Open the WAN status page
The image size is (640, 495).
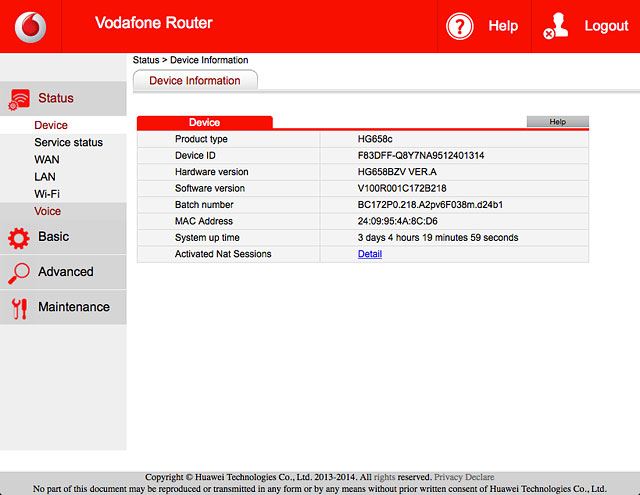point(47,160)
